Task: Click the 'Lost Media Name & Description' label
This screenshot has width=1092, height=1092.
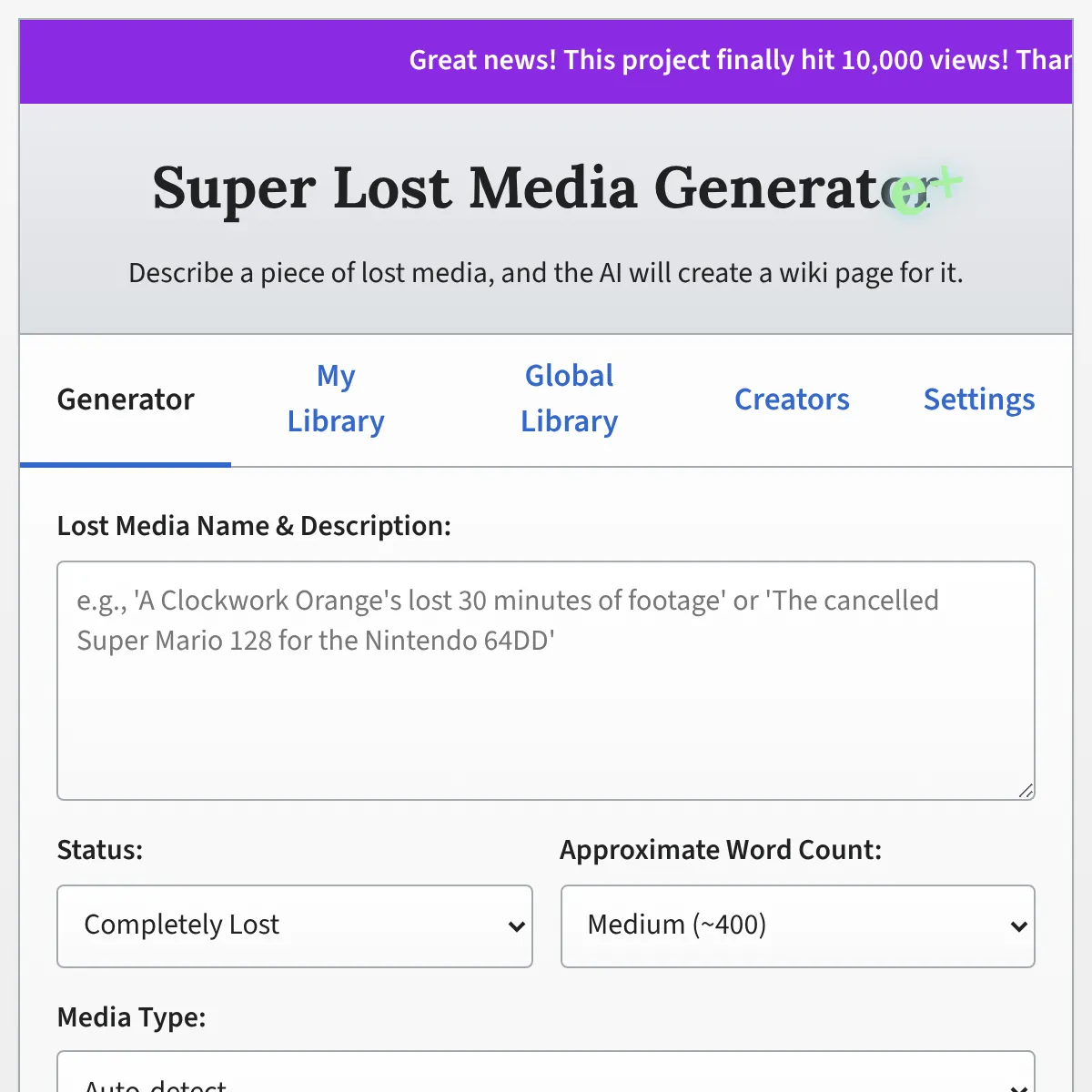Action: (254, 526)
